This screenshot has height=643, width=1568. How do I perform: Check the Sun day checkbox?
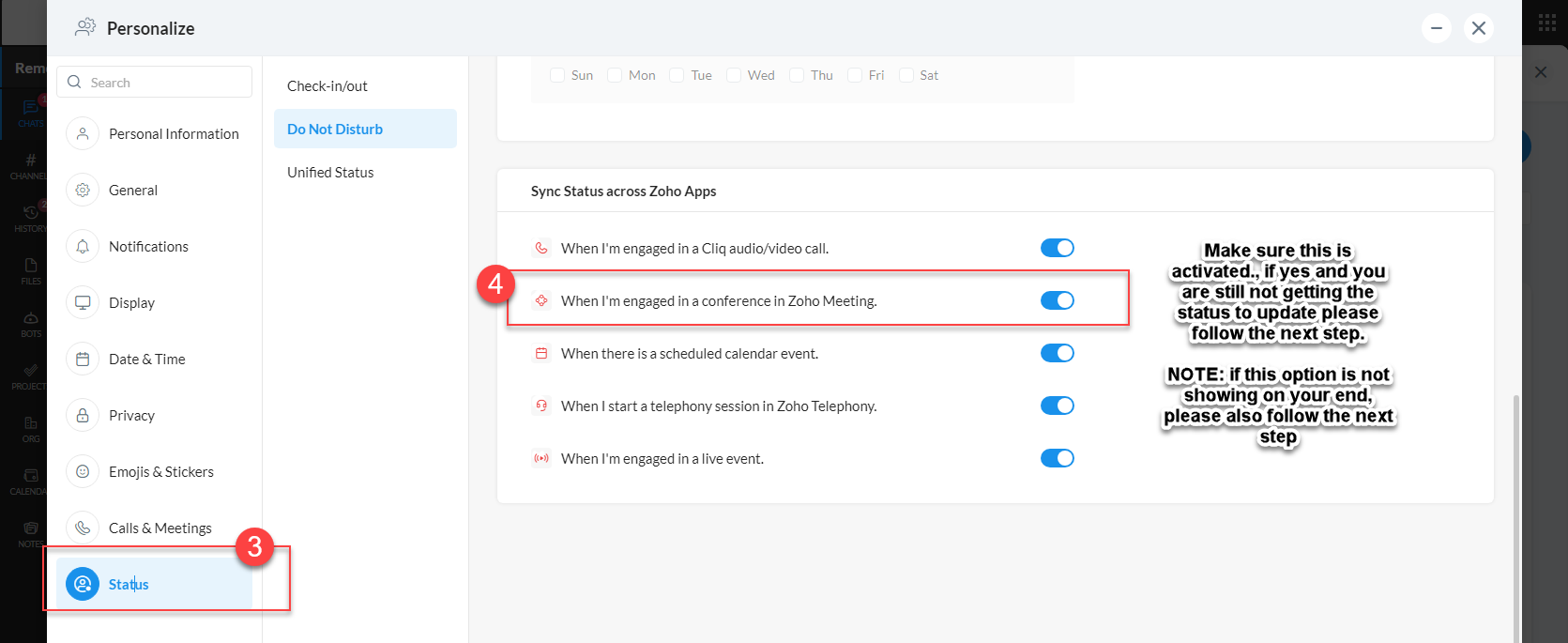coord(557,75)
